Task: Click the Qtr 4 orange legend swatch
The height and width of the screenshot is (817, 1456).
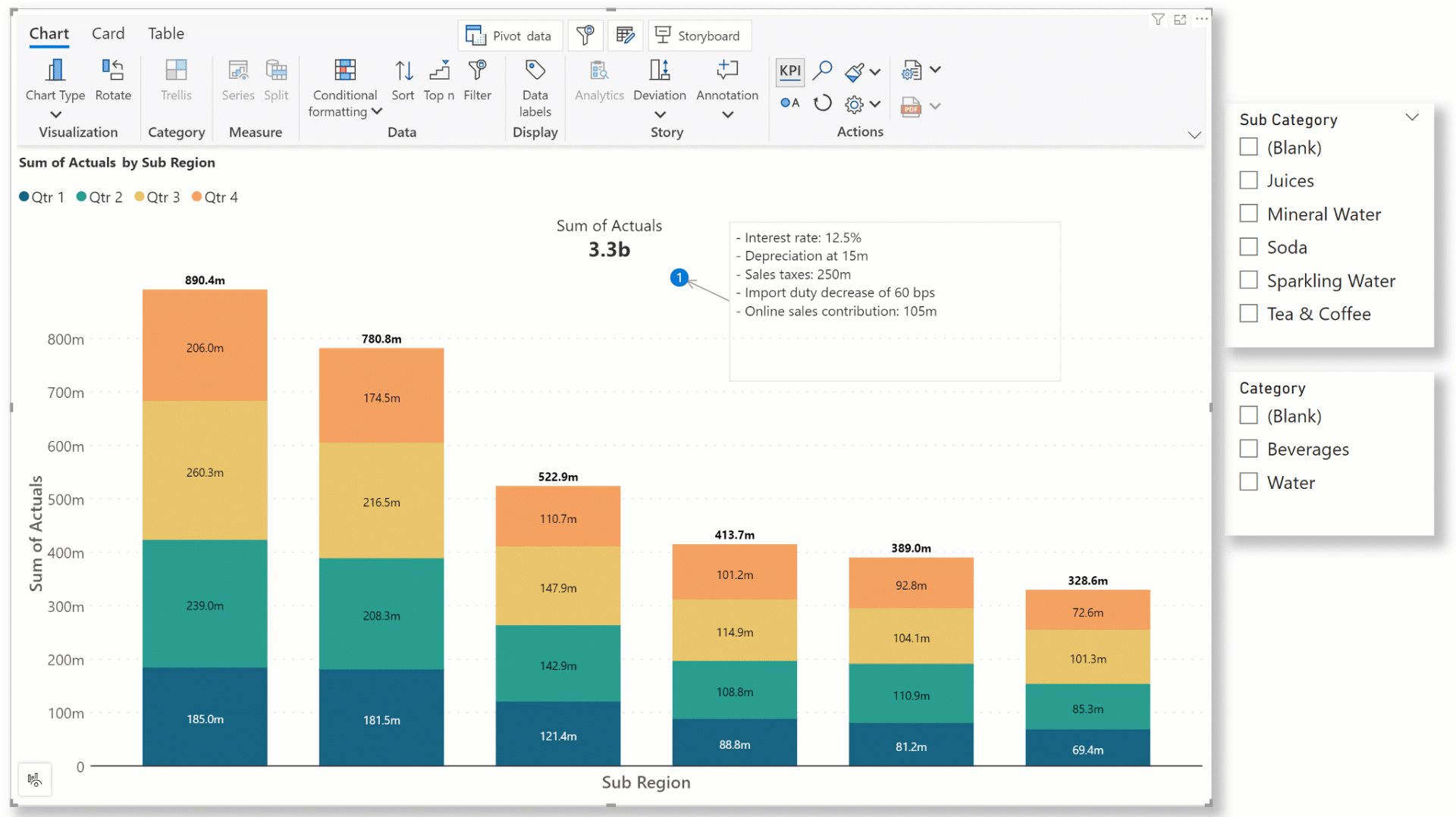Action: (197, 197)
